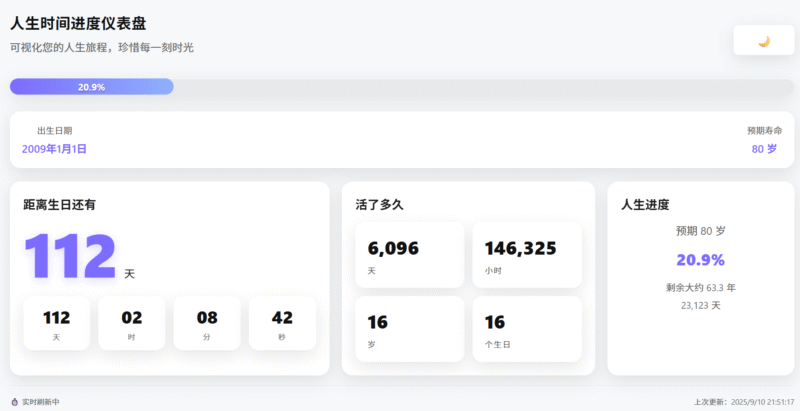Image resolution: width=800 pixels, height=411 pixels.
Task: Click the 预期寿命 value 80 岁
Action: point(764,149)
